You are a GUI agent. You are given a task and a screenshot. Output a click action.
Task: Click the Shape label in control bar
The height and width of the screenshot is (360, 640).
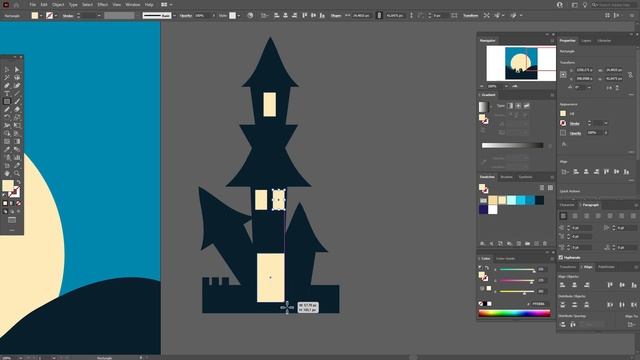pyautogui.click(x=336, y=16)
